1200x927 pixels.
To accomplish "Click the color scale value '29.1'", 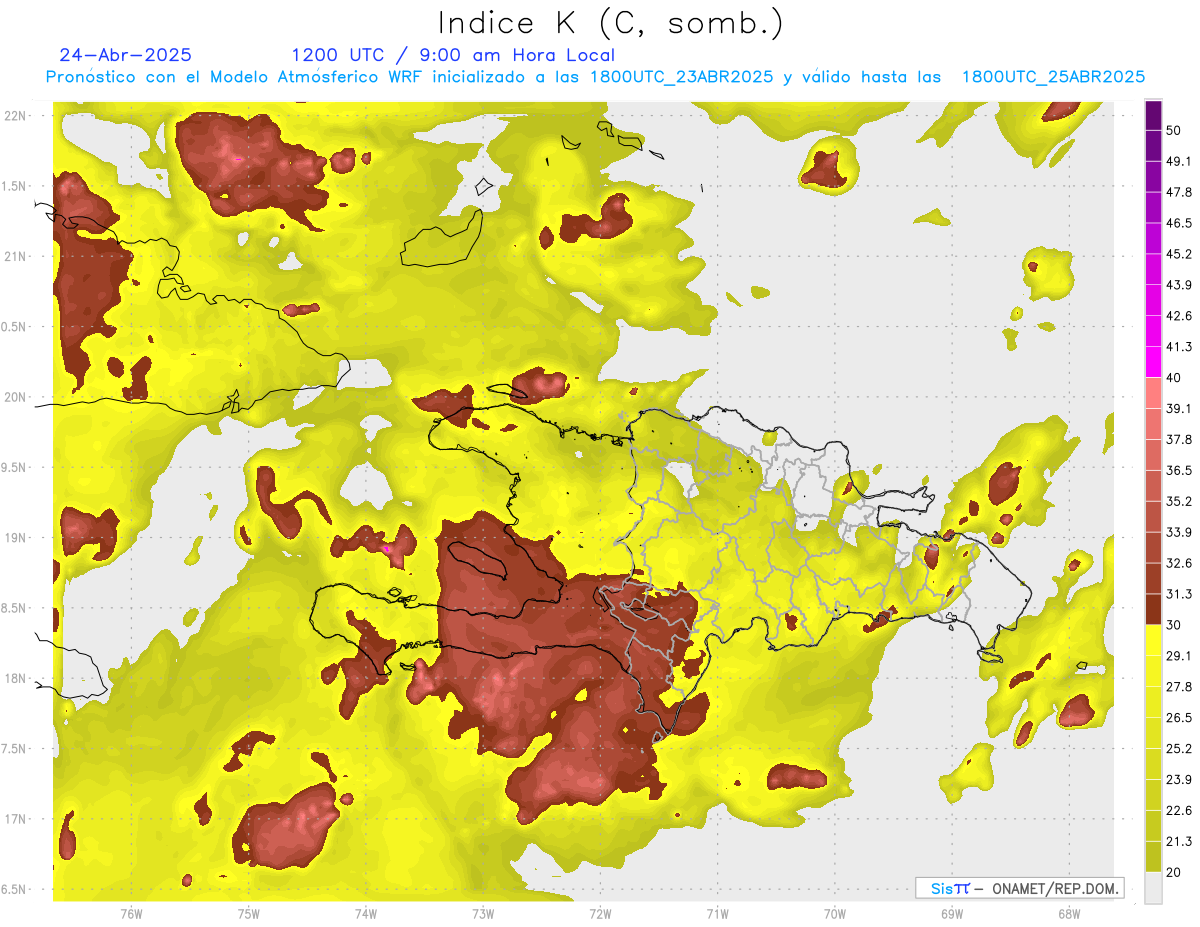I will 1179,656.
